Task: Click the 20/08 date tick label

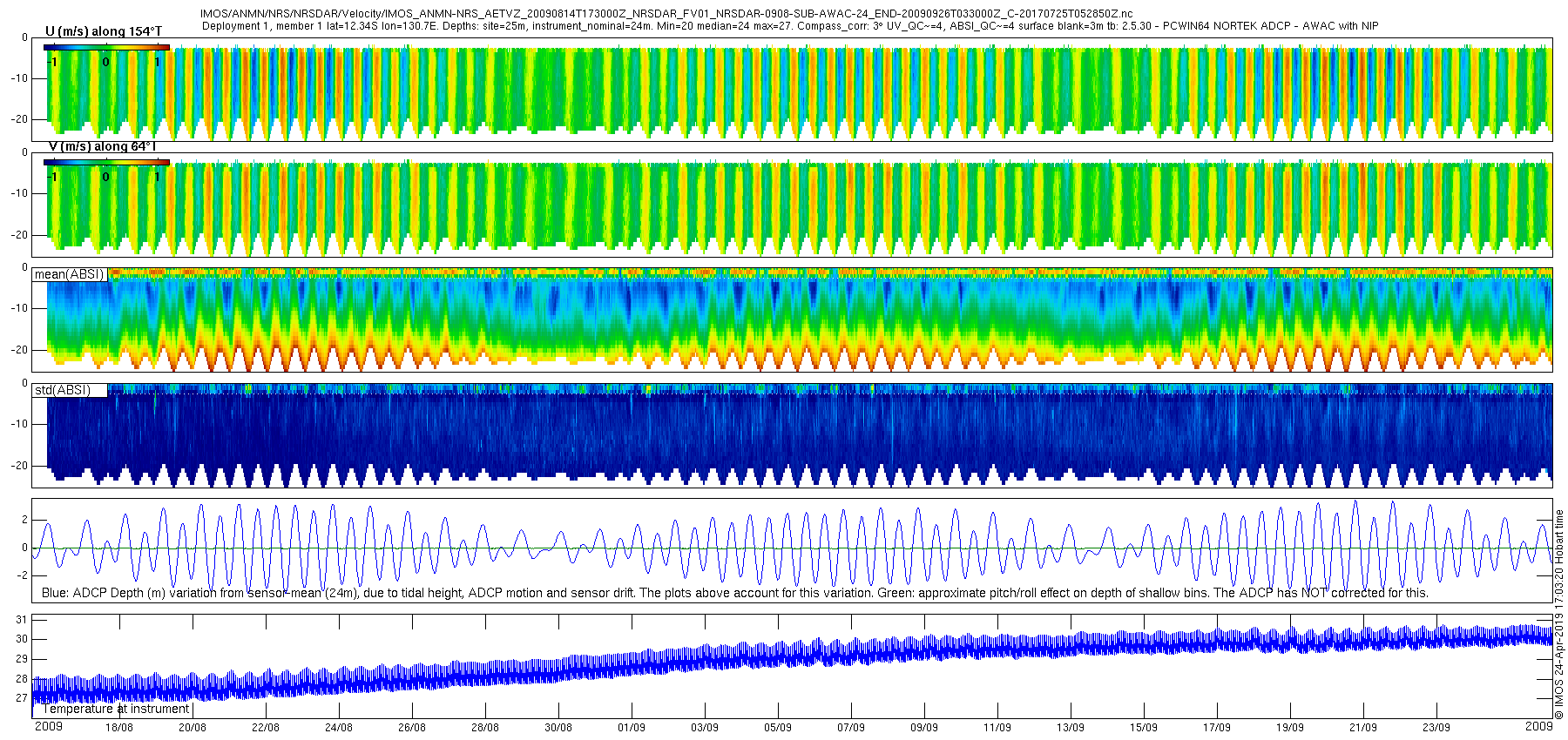Action: (x=192, y=728)
